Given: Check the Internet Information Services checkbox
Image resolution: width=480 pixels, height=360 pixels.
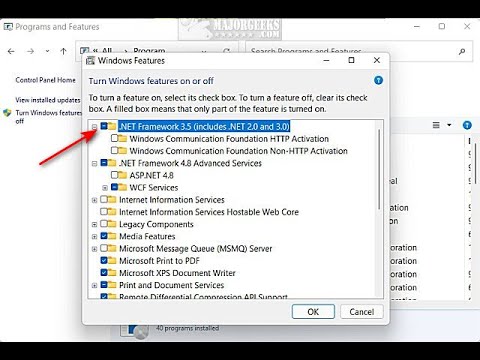Looking at the screenshot, I should pyautogui.click(x=104, y=199).
